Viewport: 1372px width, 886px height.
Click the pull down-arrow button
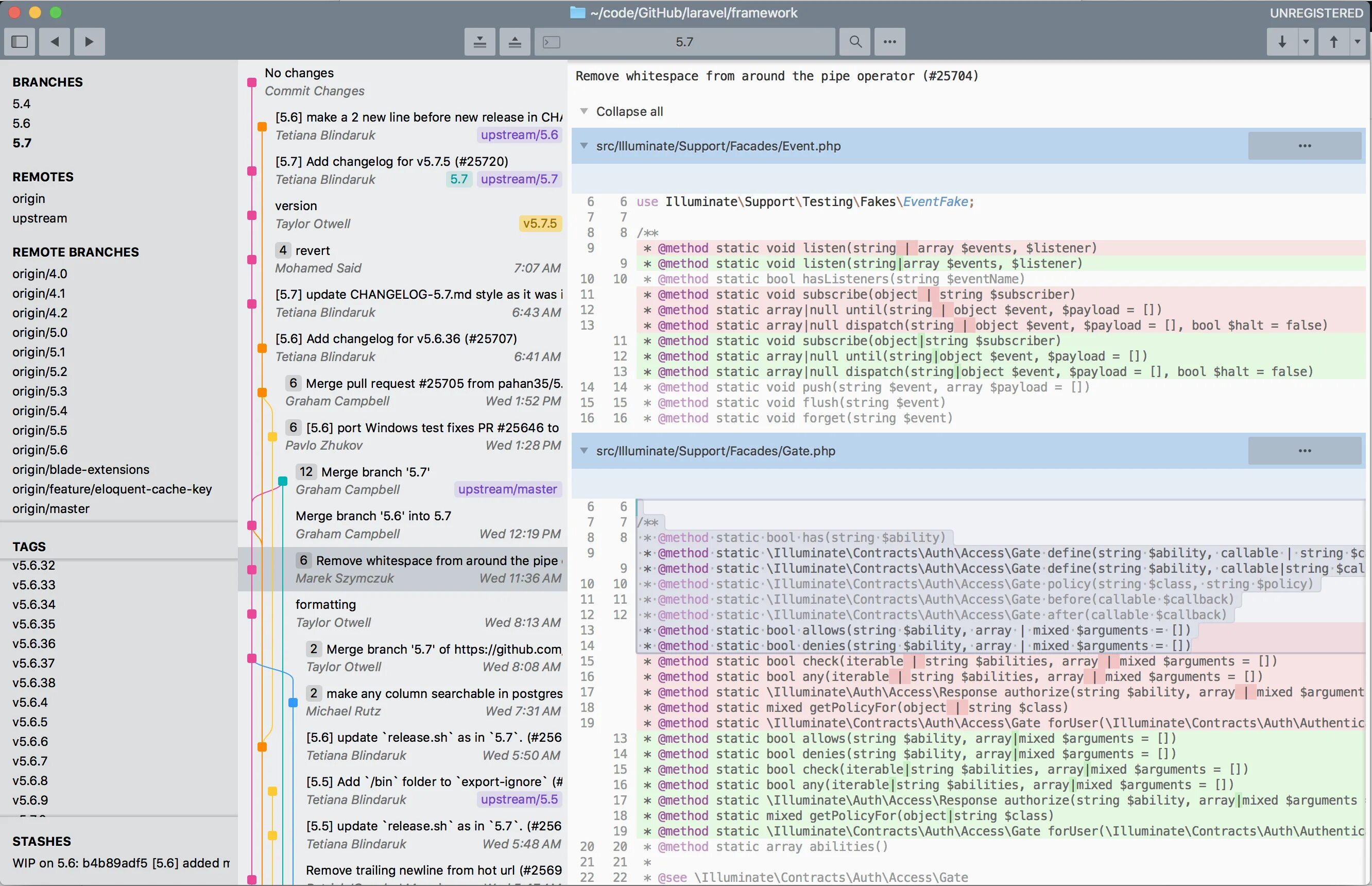tap(1282, 41)
